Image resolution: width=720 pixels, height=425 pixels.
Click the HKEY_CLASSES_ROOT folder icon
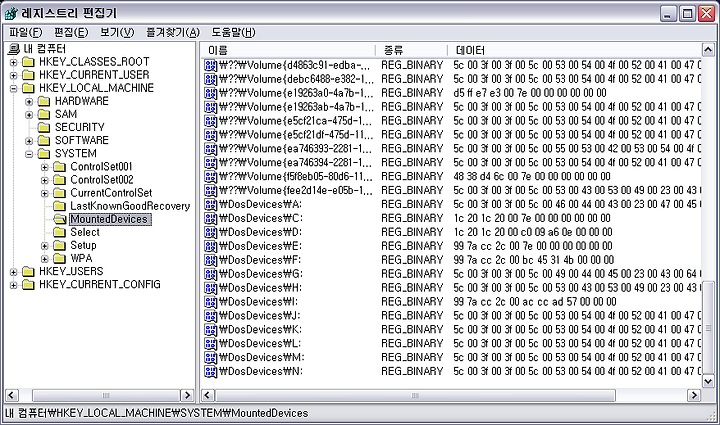pos(28,62)
